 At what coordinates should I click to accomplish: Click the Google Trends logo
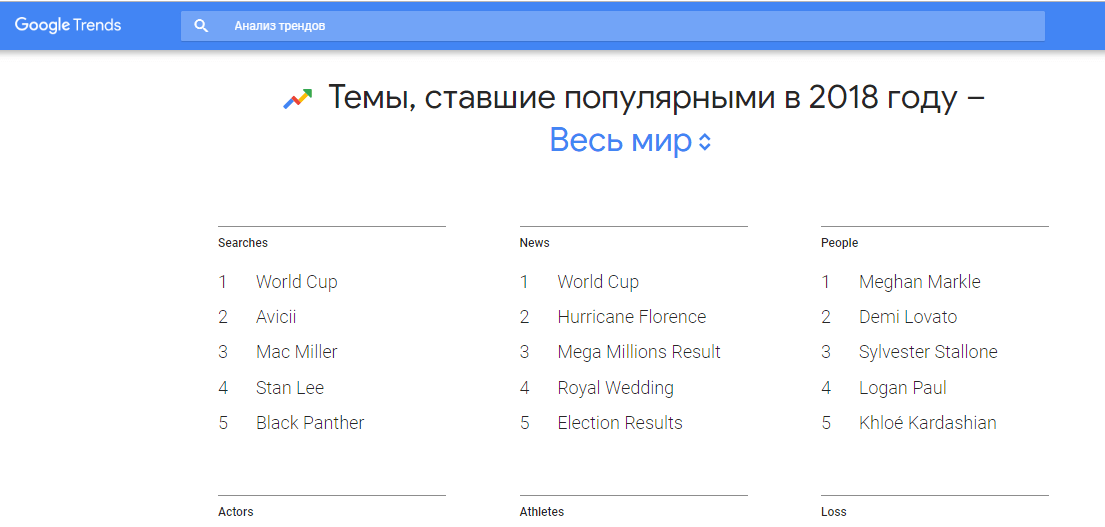tap(68, 25)
